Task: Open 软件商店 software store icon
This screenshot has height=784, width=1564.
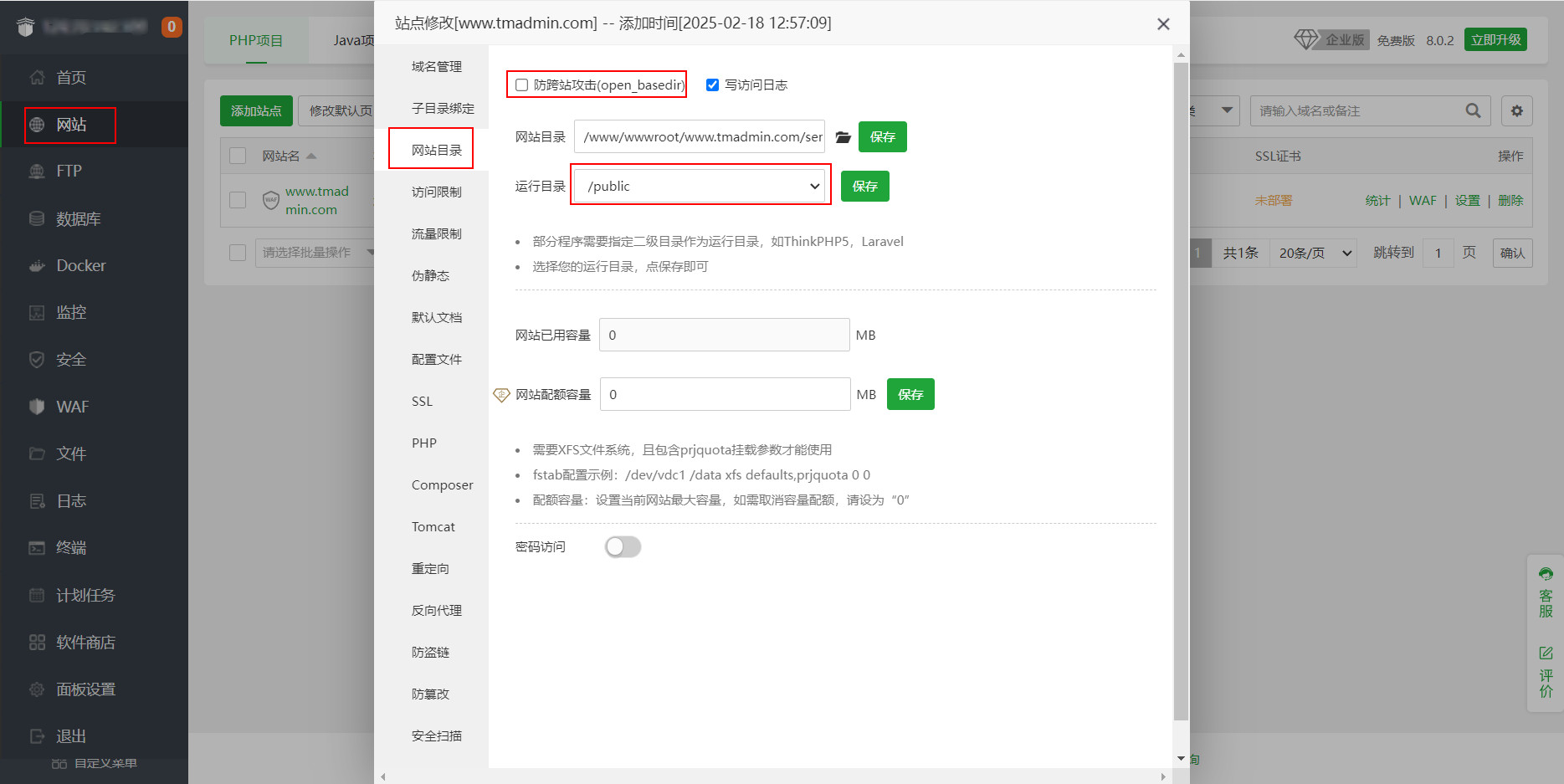Action: tap(37, 643)
